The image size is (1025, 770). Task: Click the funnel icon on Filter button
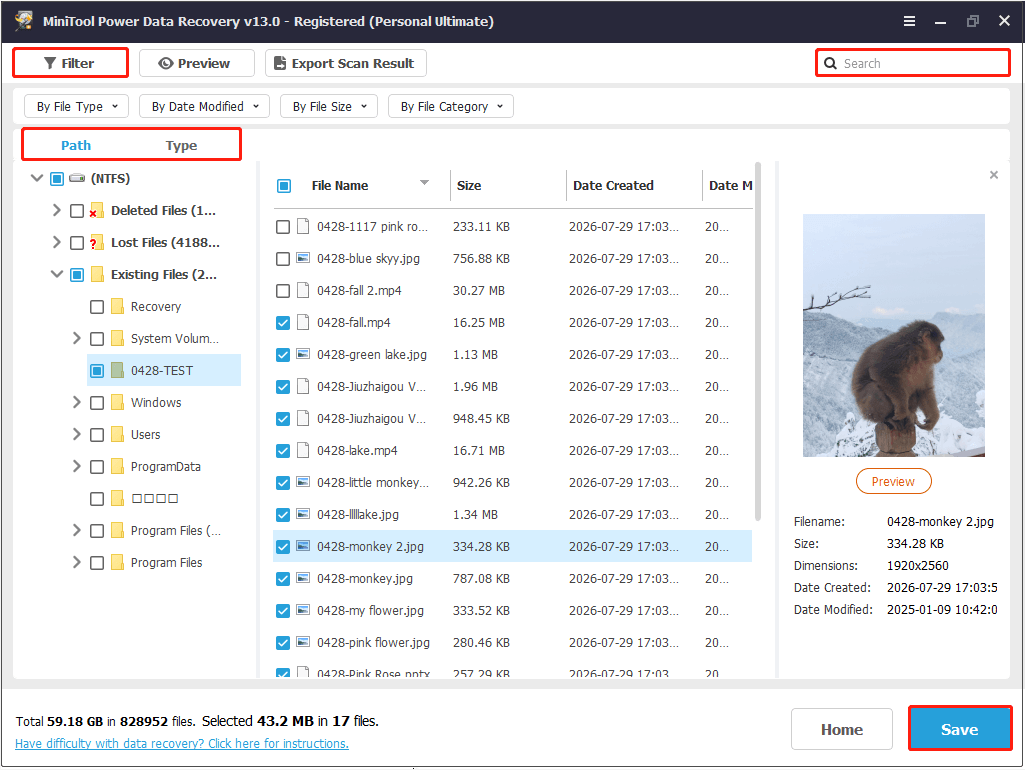click(50, 63)
